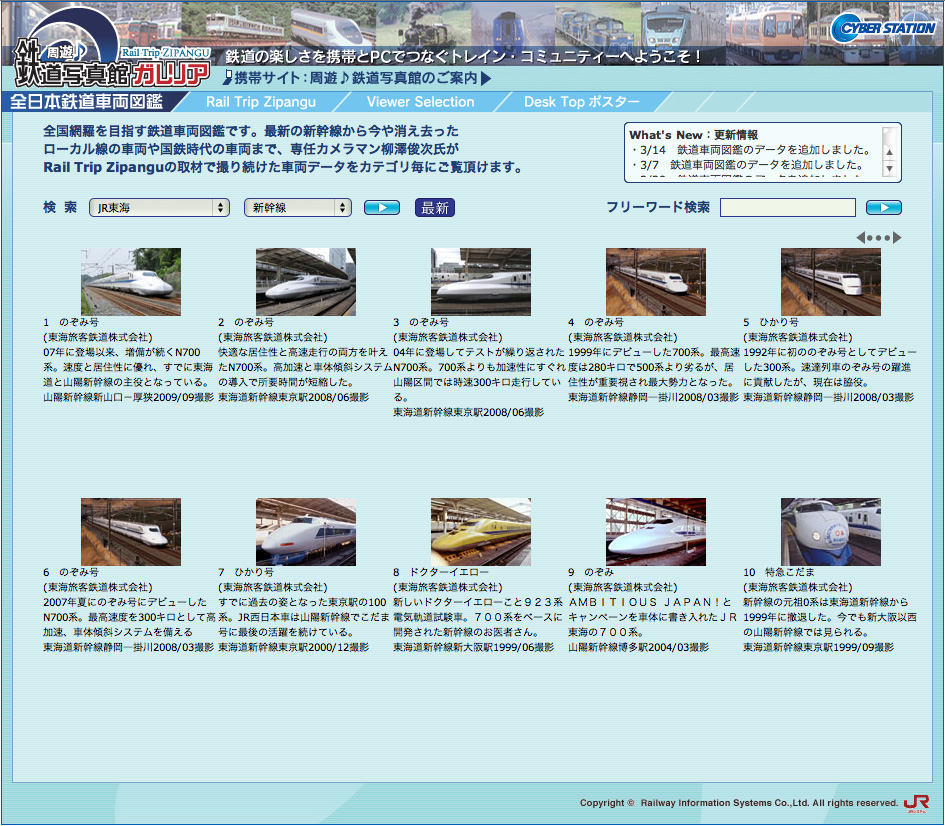945x826 pixels.
Task: Open thumbnail 4 のぞみ号 700系 photo
Action: (656, 282)
